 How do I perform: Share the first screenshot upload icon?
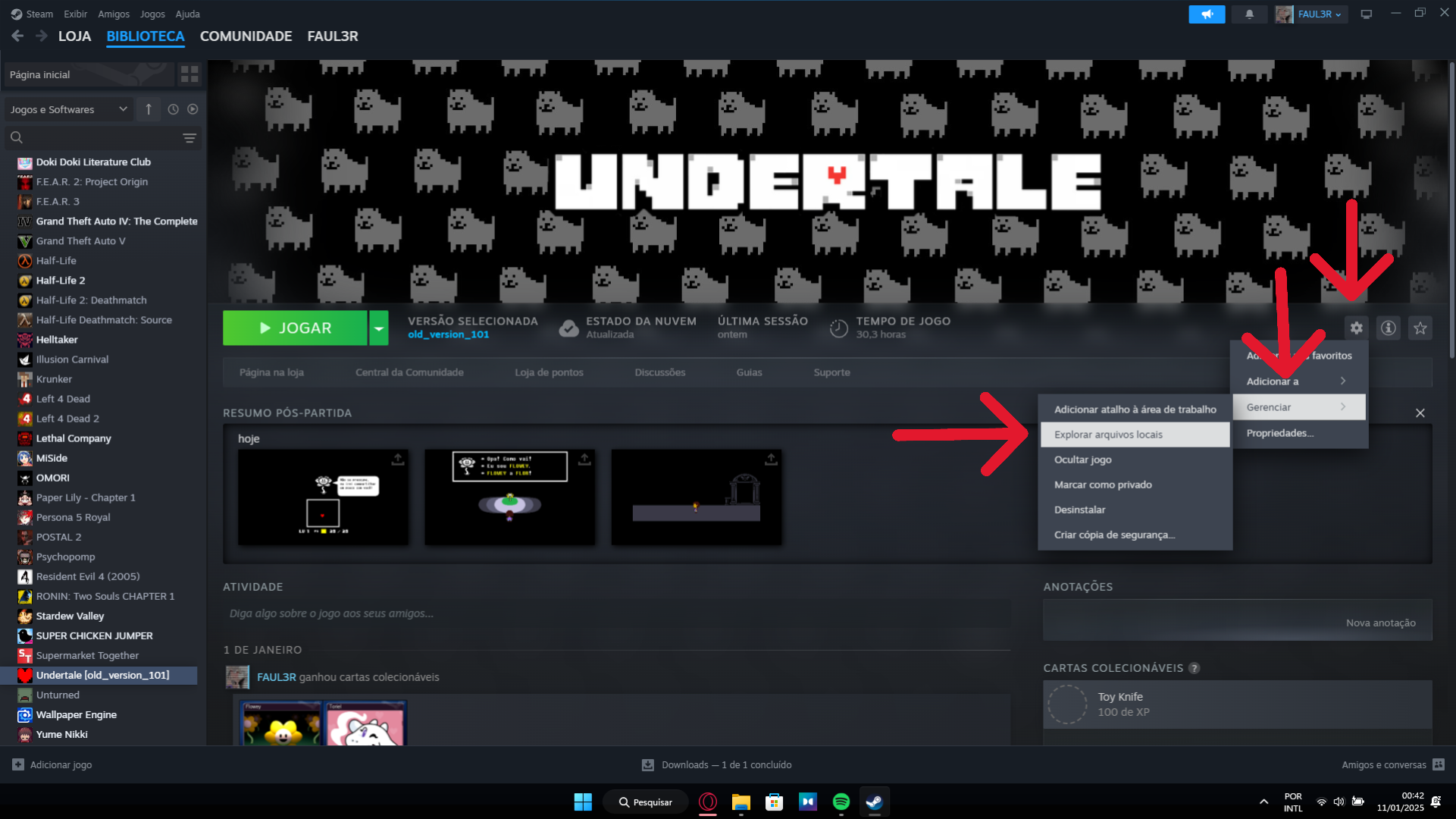[x=398, y=460]
